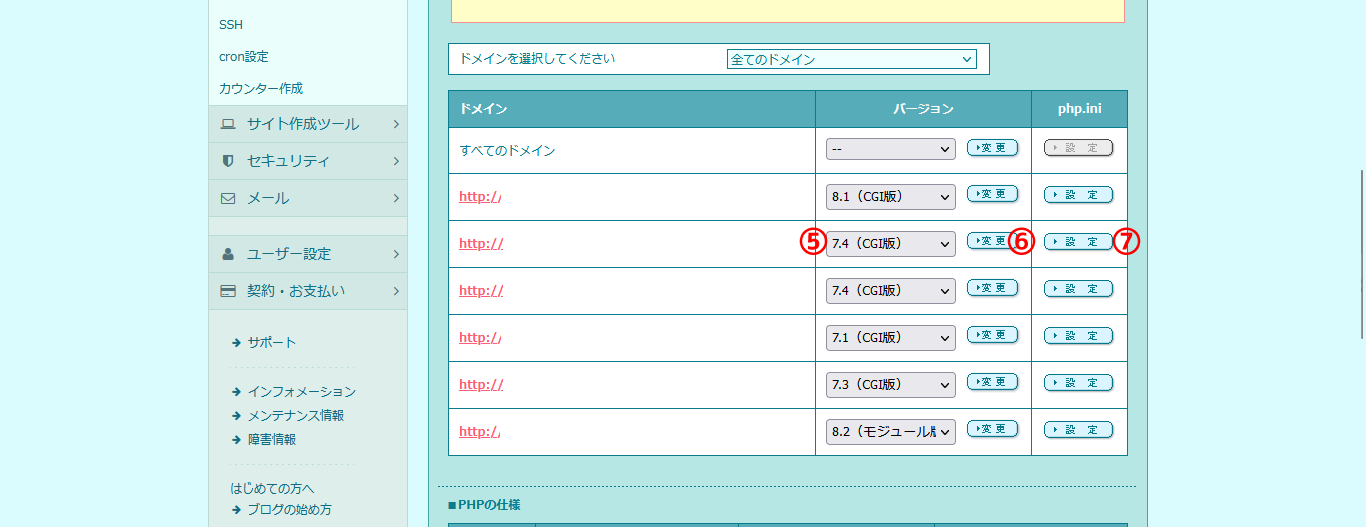The height and width of the screenshot is (527, 1366).
Task: Click the credit card icon beside 契約・お支払い
Action: [x=228, y=291]
